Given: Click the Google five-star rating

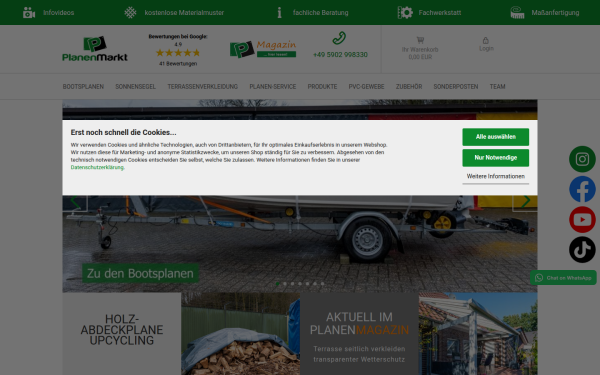Looking at the screenshot, I should click(178, 53).
